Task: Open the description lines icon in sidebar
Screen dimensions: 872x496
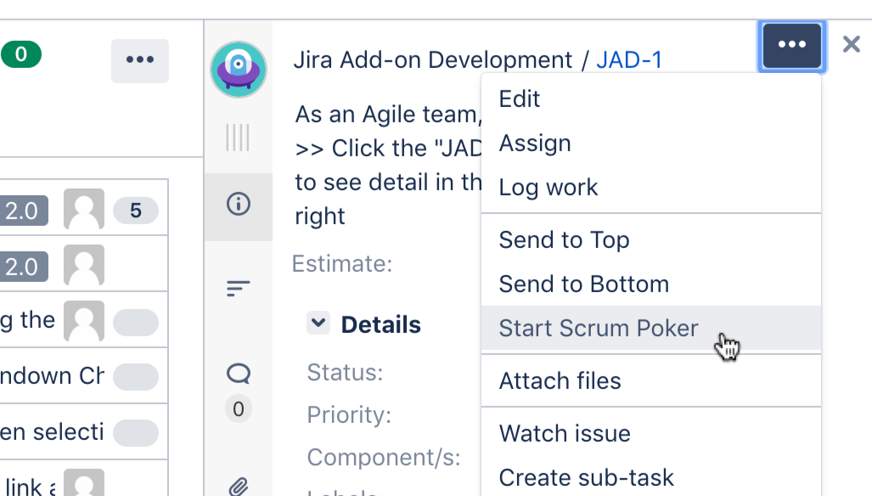Action: 238,289
